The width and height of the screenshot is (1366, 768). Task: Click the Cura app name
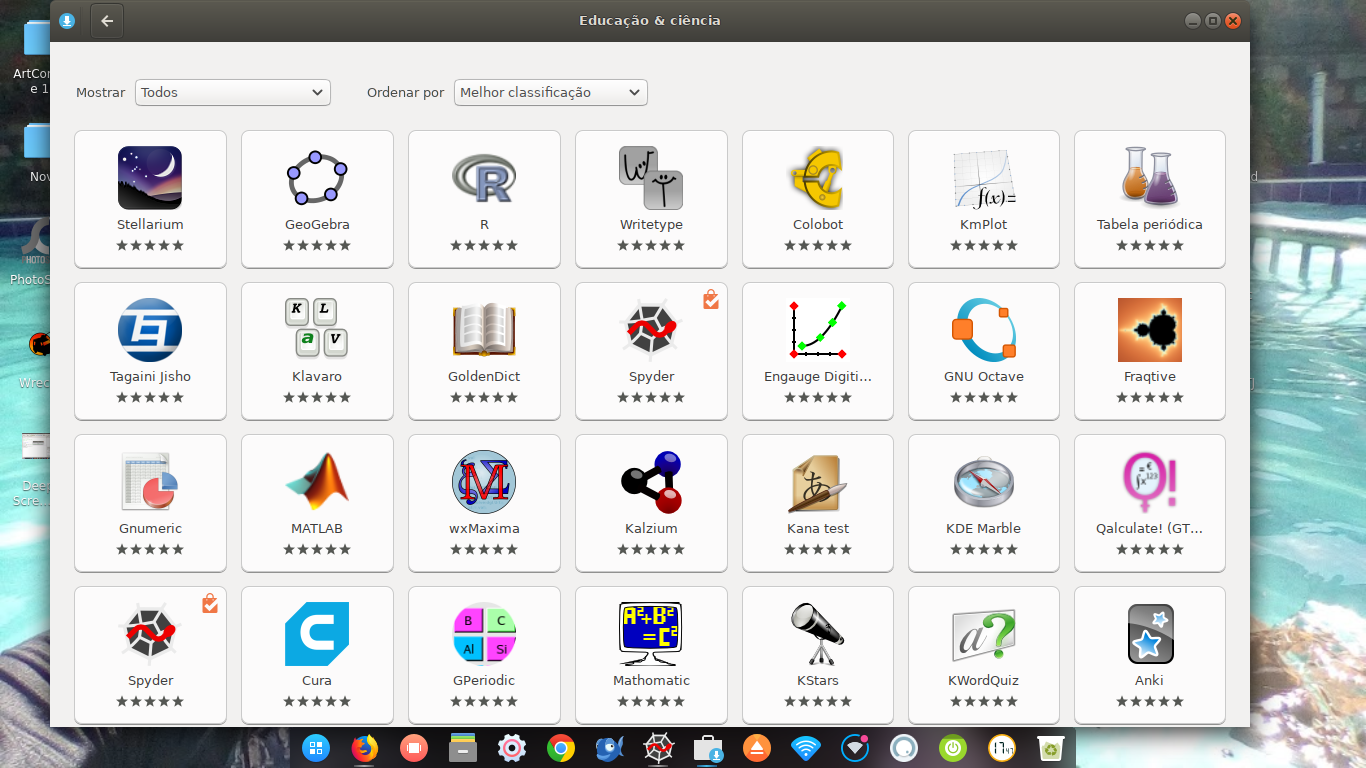pyautogui.click(x=317, y=681)
